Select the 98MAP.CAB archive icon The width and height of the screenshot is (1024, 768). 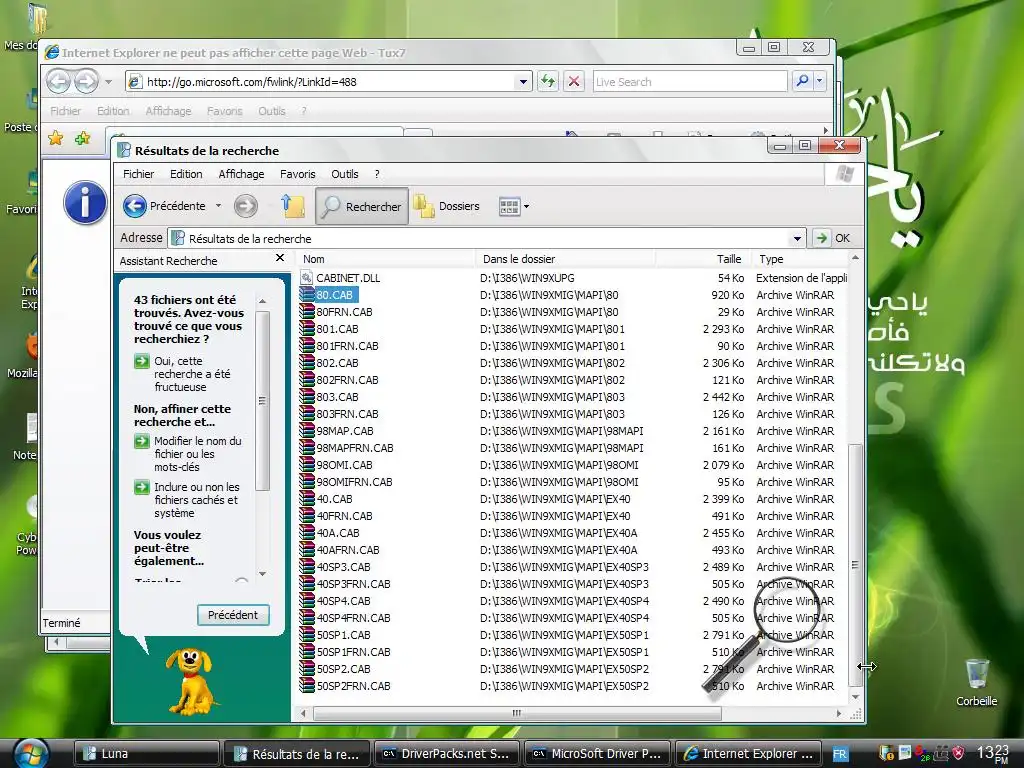pos(307,430)
